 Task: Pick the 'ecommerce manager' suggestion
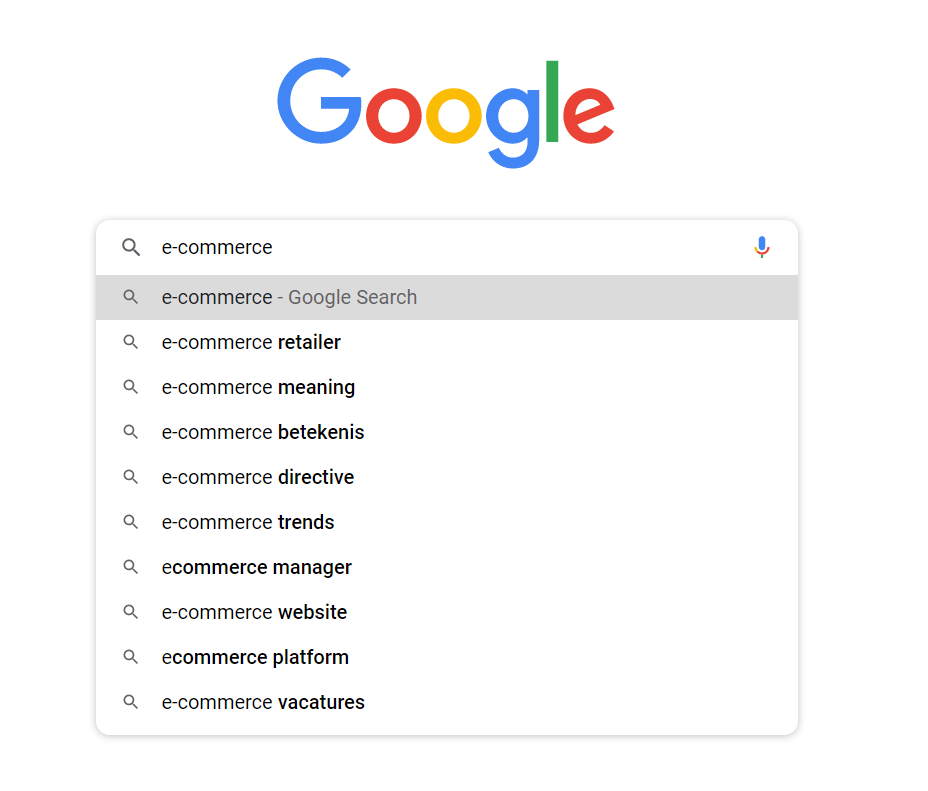257,567
